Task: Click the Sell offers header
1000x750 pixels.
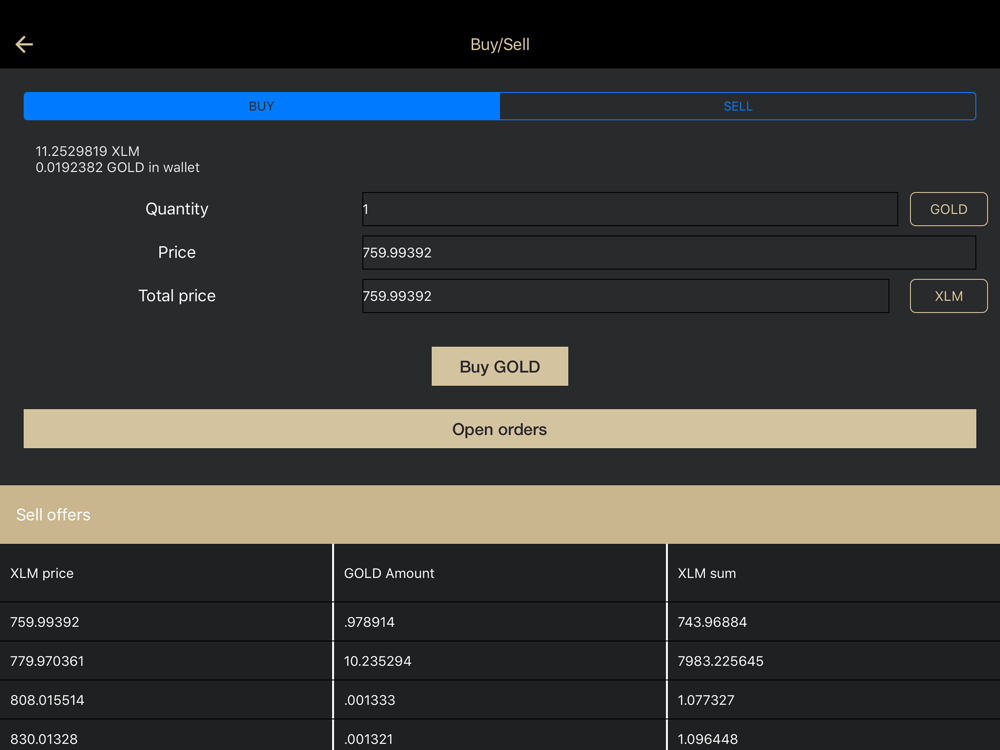Action: point(499,515)
